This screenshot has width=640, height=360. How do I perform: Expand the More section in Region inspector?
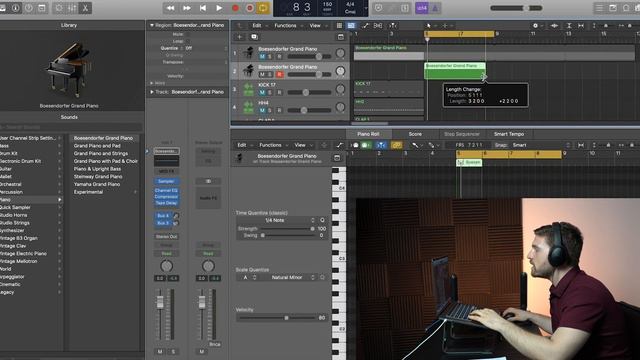point(151,83)
